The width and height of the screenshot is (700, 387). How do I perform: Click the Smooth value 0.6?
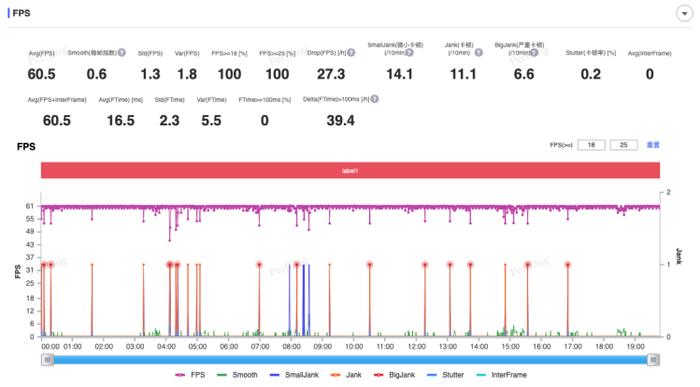click(x=96, y=74)
